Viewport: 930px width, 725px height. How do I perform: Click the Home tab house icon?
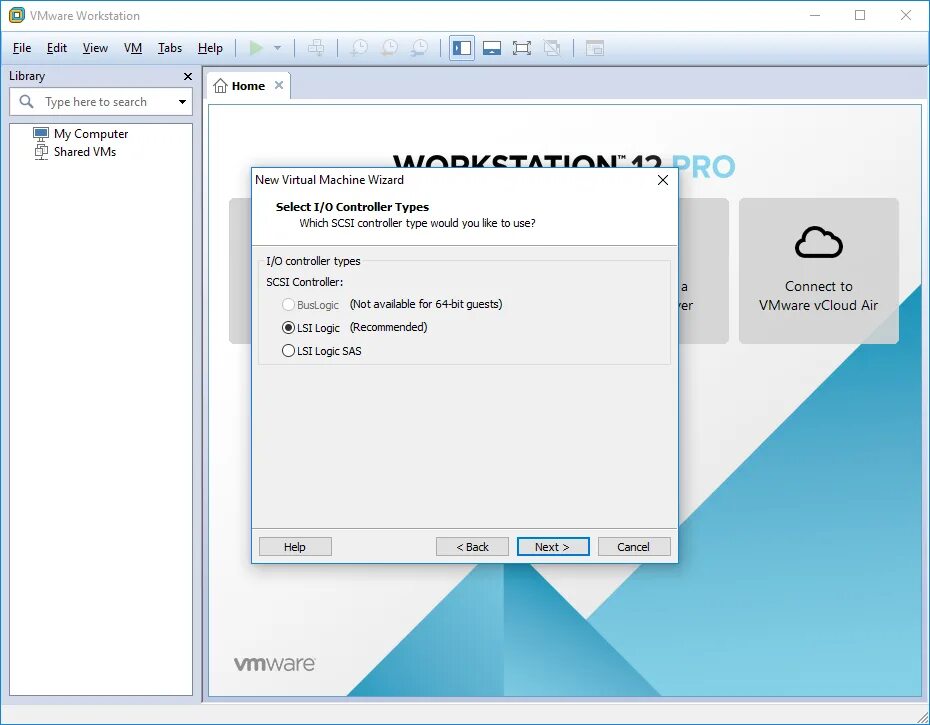tap(220, 86)
